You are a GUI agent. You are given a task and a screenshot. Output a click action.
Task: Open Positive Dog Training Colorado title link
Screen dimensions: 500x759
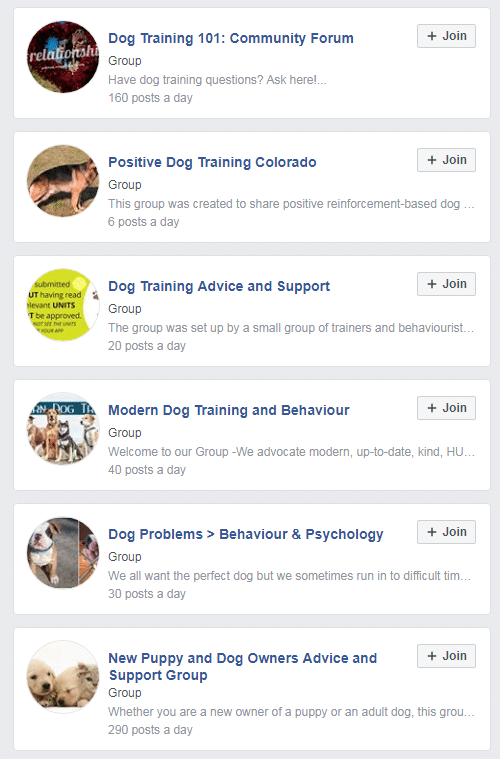click(x=212, y=162)
